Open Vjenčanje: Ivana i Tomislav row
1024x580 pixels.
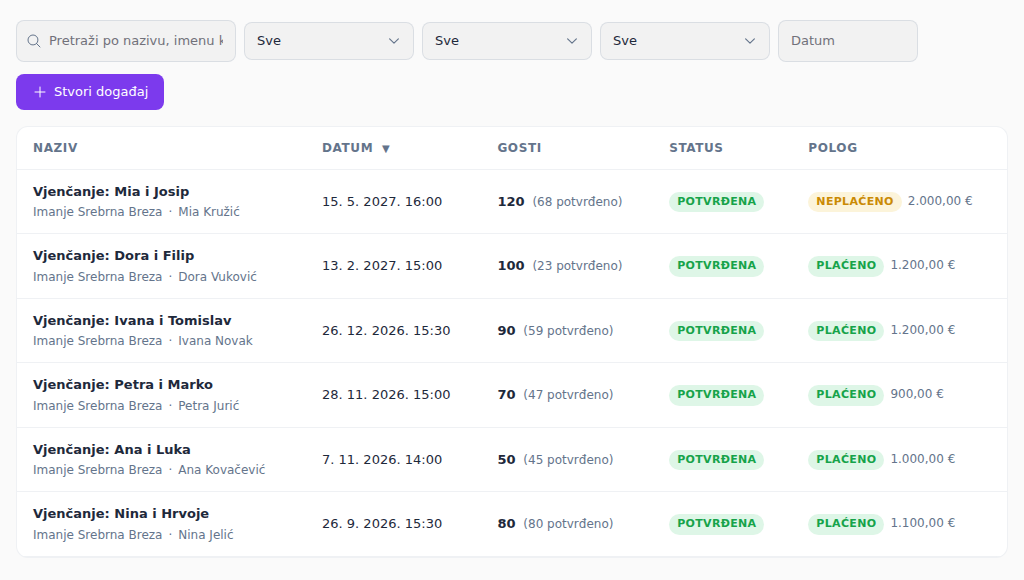(x=512, y=330)
